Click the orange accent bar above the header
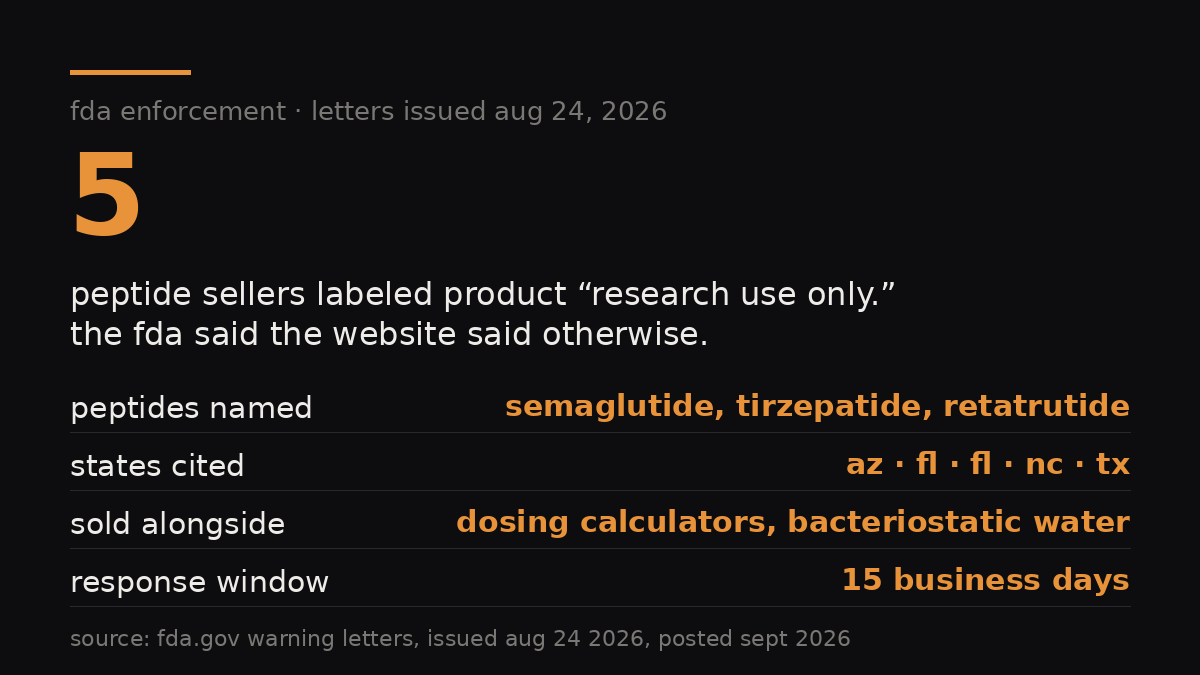 coord(130,72)
